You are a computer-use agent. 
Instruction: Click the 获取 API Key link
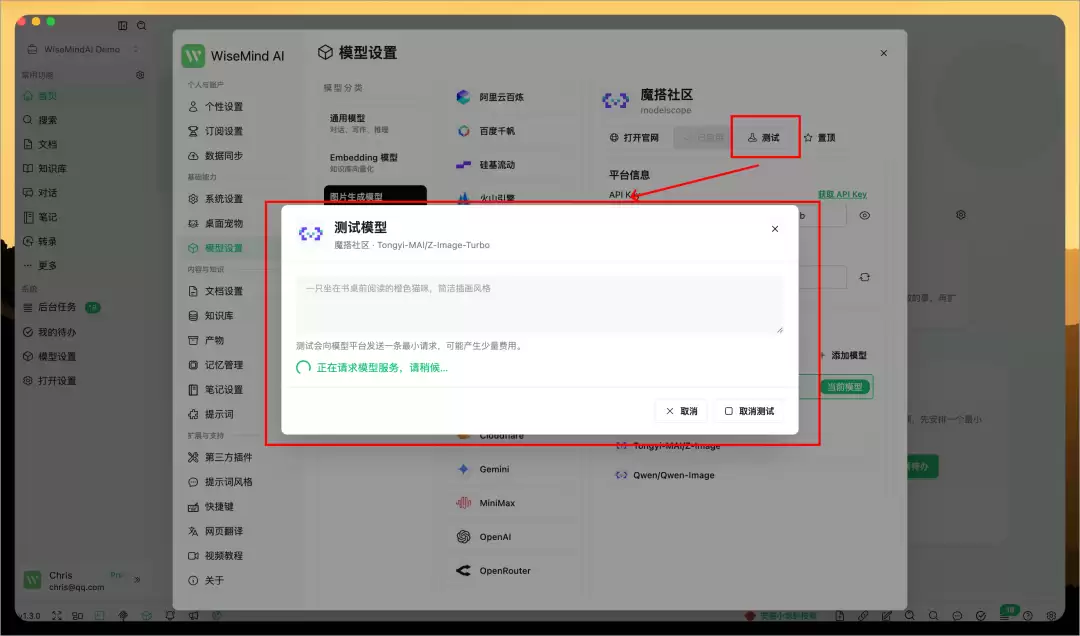coord(842,194)
